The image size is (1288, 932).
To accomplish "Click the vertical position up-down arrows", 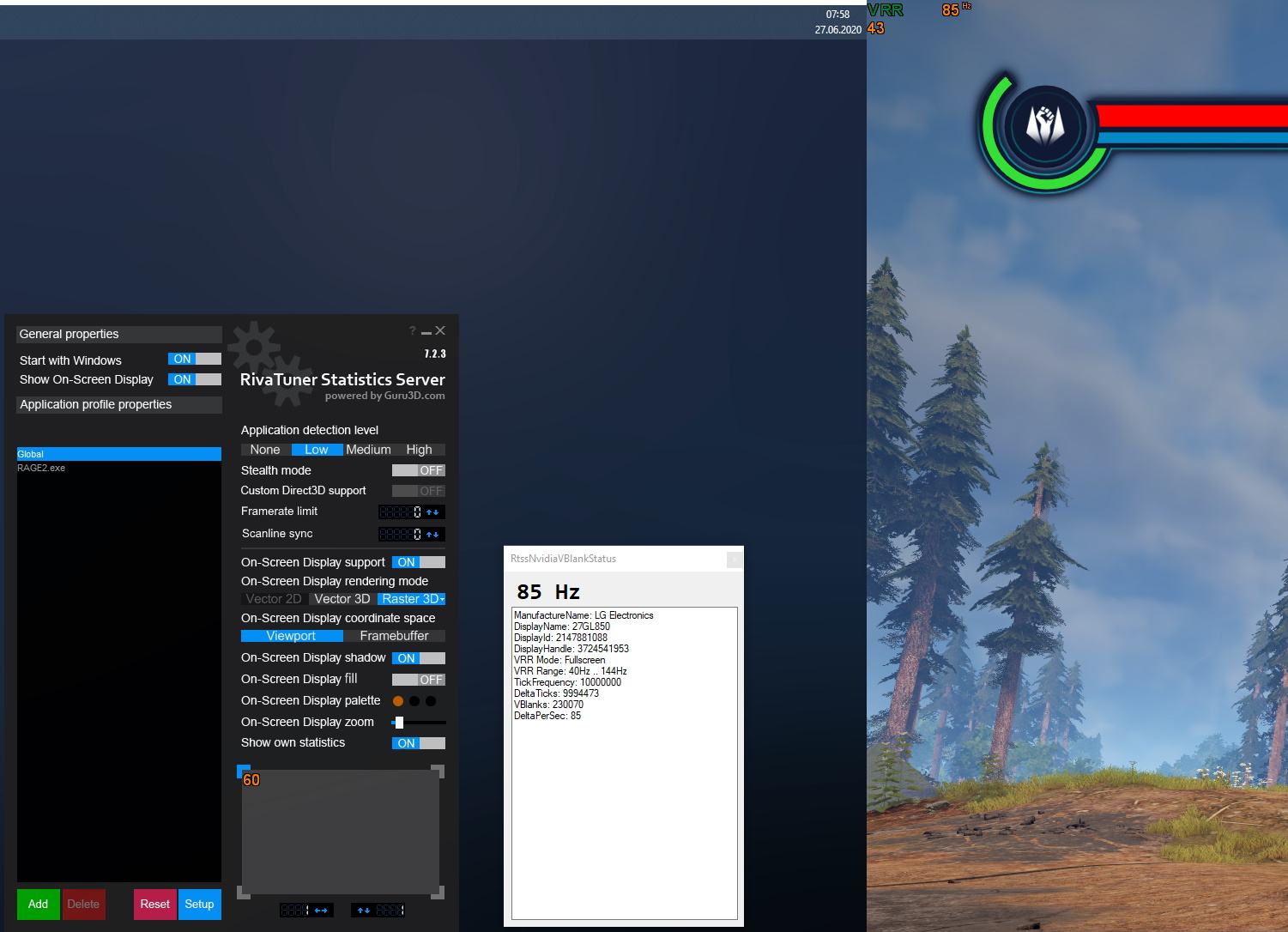I will pyautogui.click(x=364, y=911).
